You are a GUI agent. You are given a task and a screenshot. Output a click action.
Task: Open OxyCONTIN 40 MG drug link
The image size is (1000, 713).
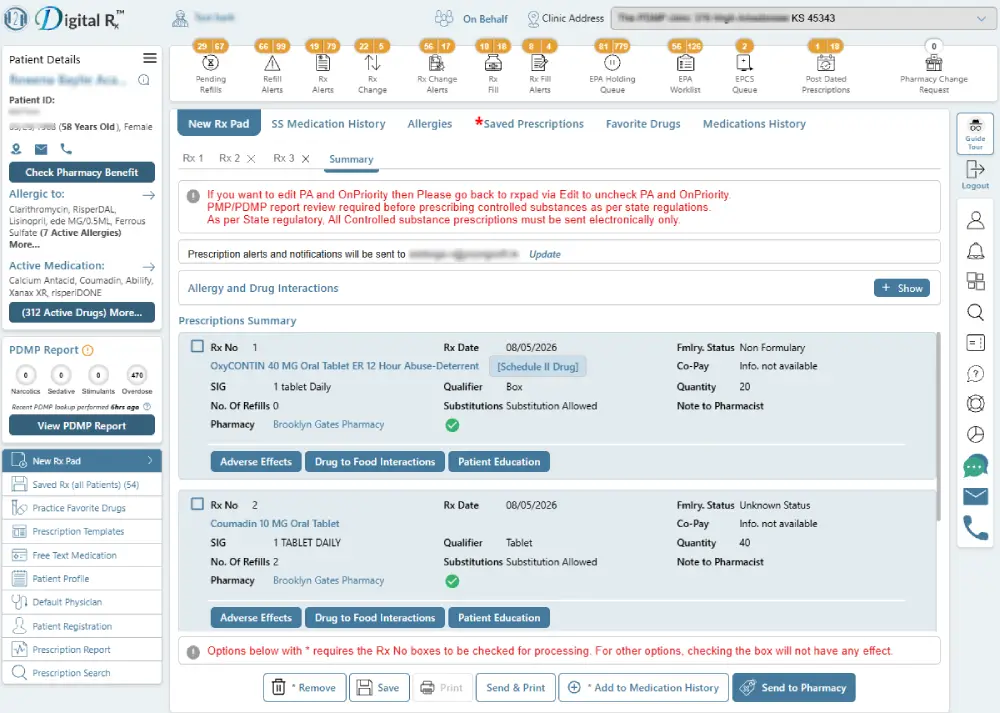tap(344, 366)
